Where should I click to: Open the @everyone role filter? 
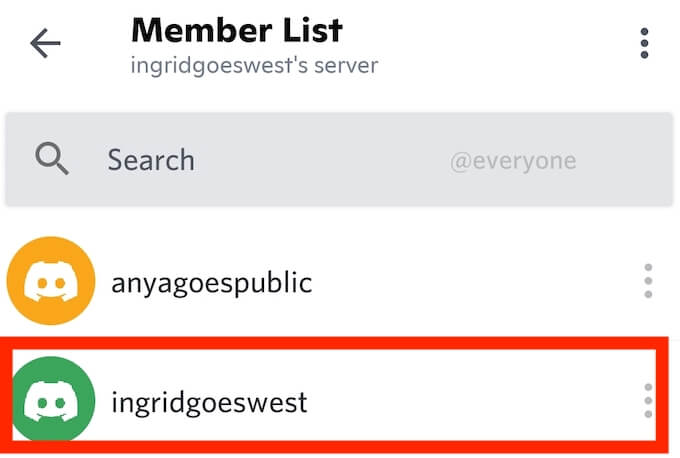[x=512, y=160]
